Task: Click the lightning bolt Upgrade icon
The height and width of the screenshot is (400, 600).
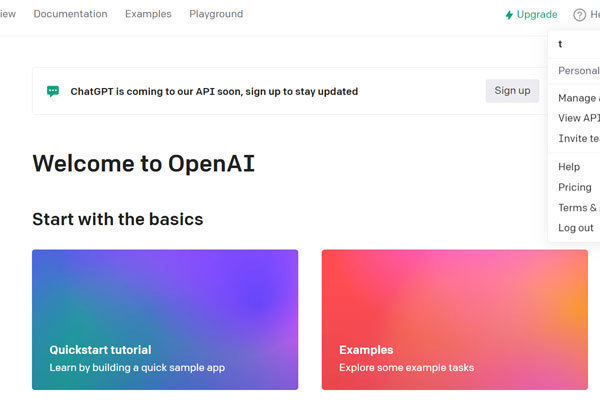Action: pyautogui.click(x=509, y=15)
